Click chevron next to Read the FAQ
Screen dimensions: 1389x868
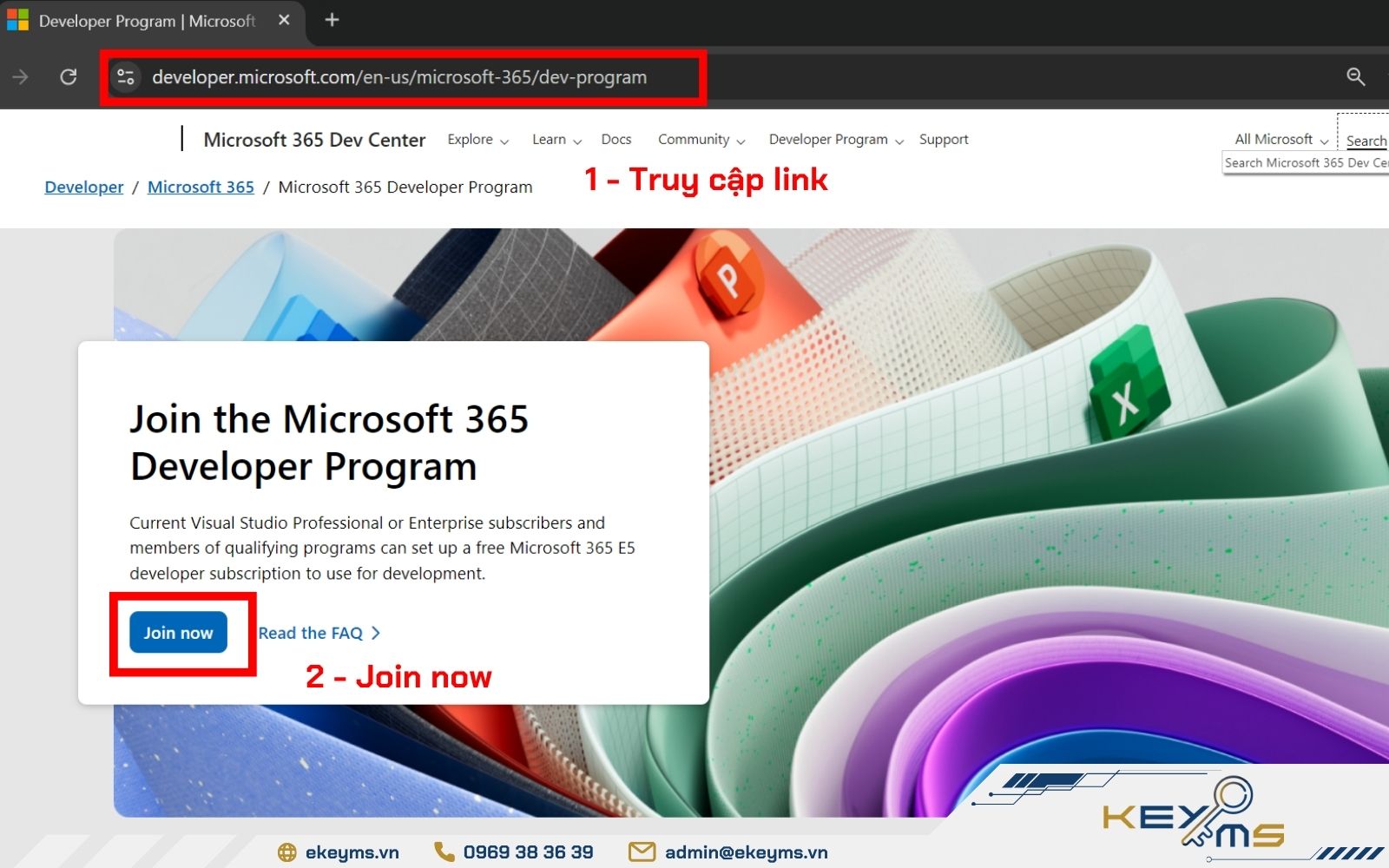point(375,634)
